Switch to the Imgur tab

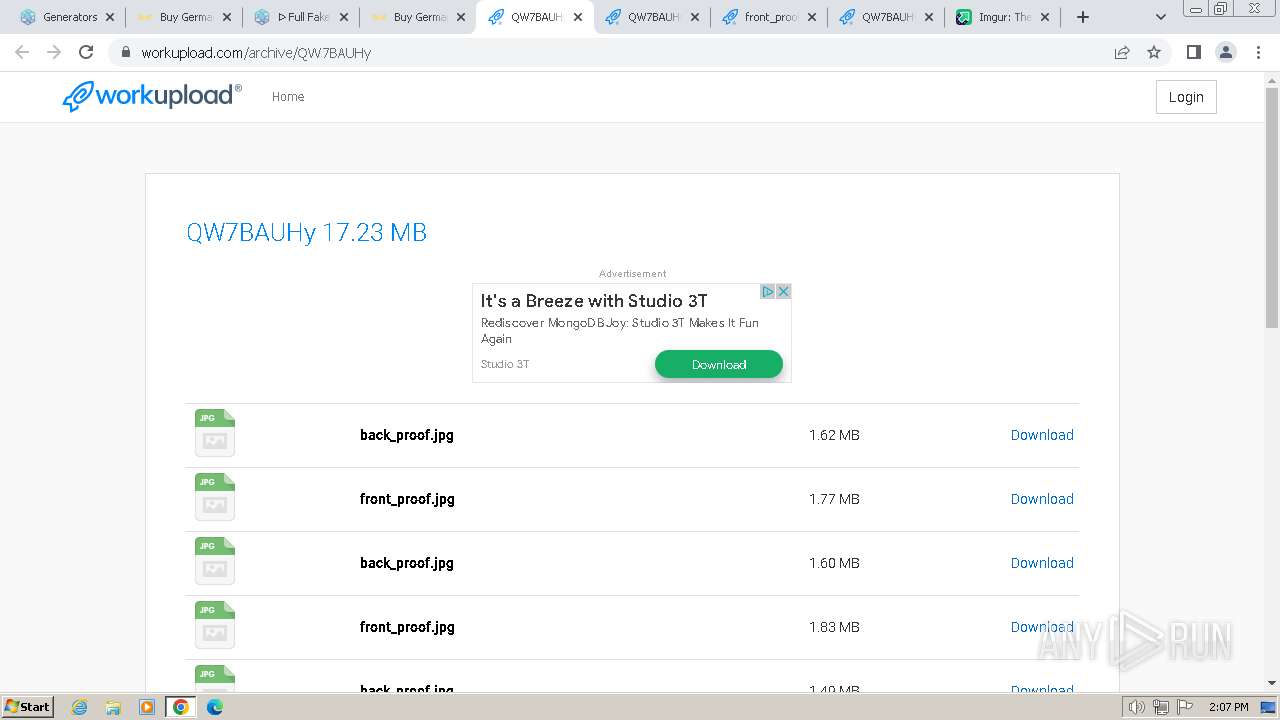click(1003, 17)
